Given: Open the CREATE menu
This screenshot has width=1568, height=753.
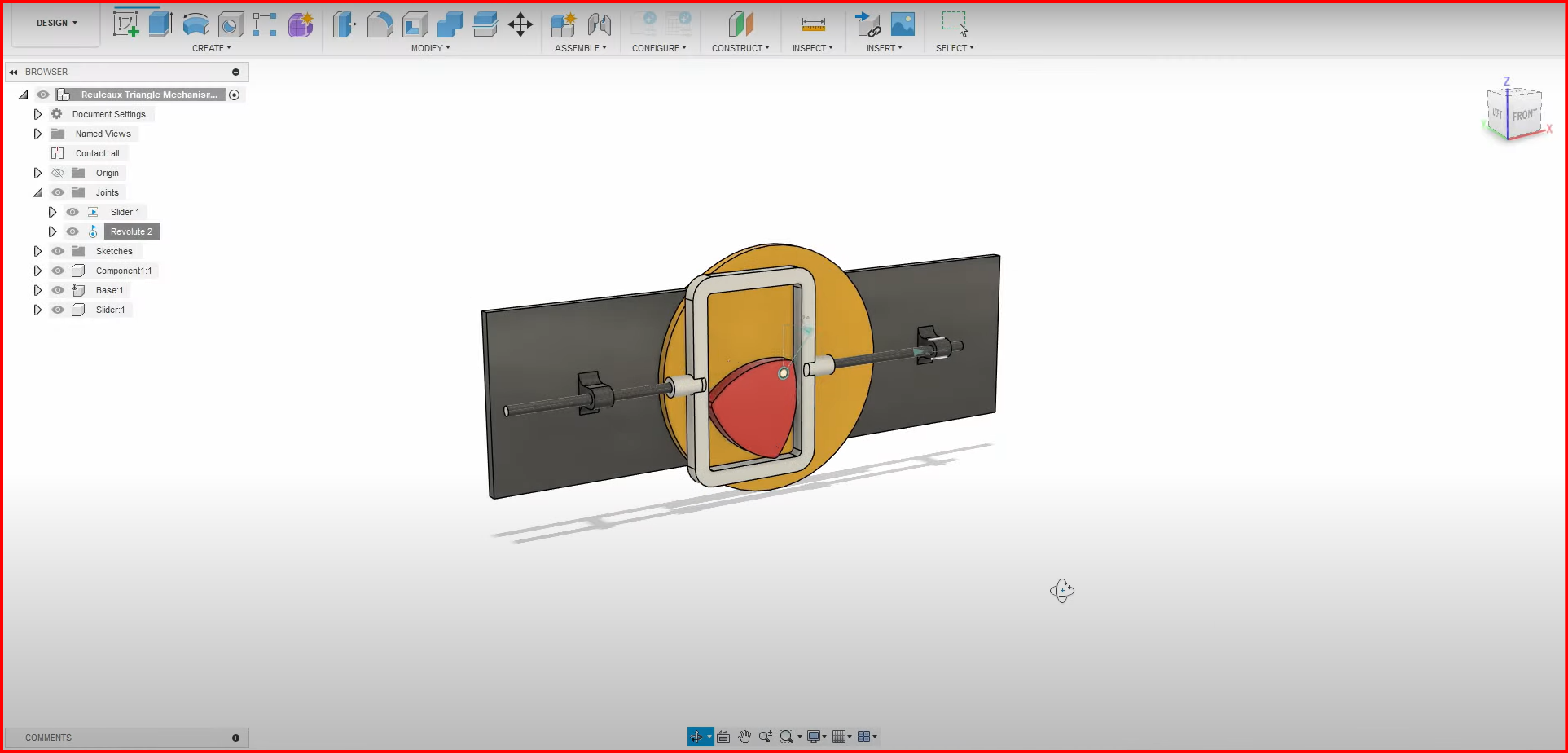Looking at the screenshot, I should [x=212, y=48].
